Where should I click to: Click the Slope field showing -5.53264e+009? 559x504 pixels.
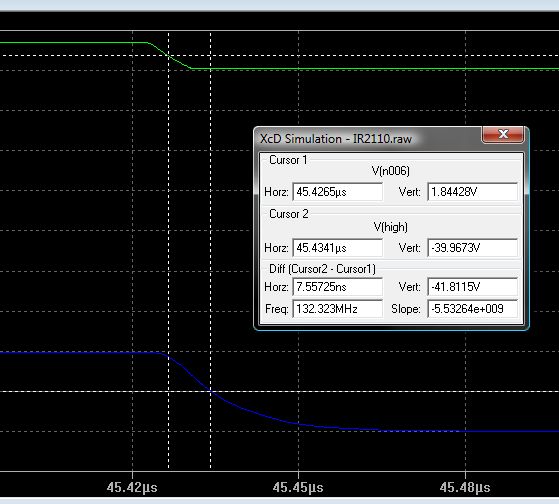point(472,309)
